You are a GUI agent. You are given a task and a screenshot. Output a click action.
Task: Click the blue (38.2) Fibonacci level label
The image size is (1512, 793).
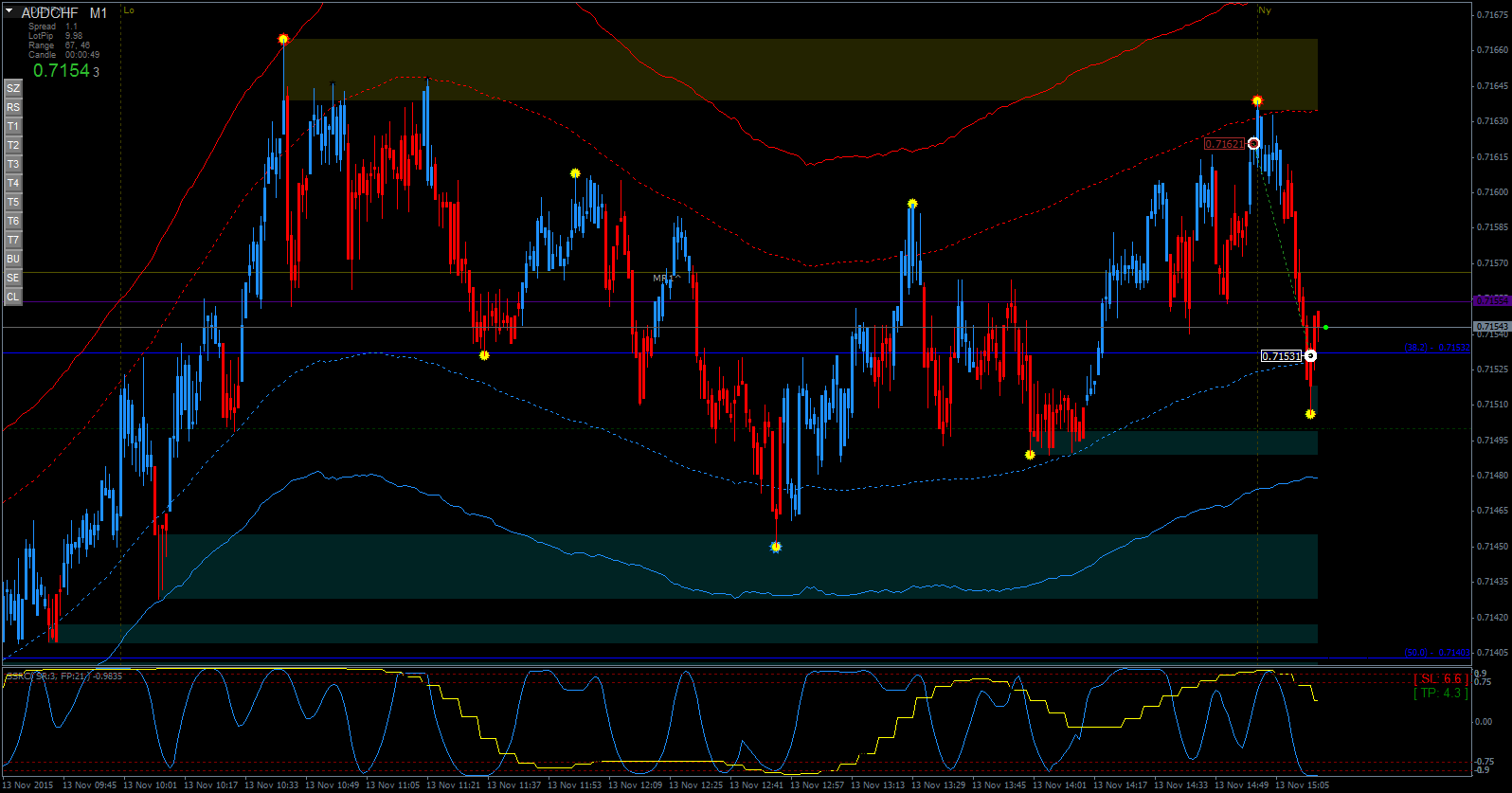click(x=1437, y=348)
